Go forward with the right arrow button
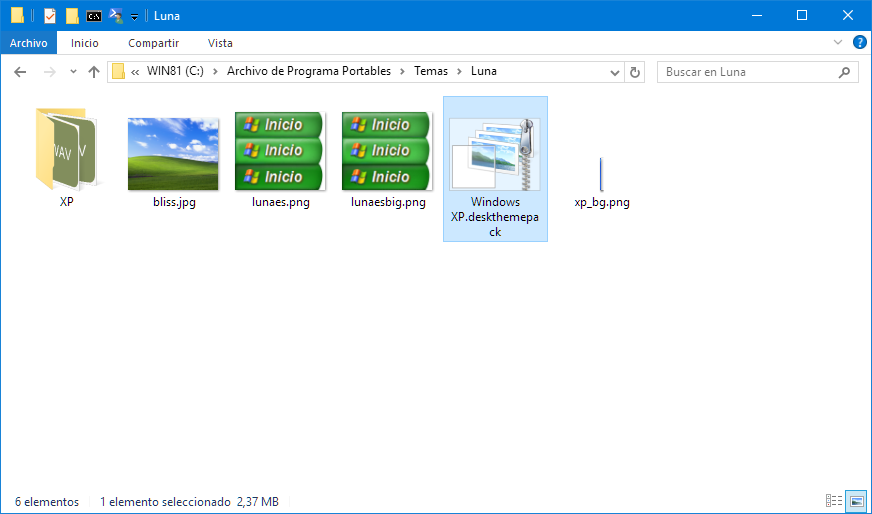 coord(49,72)
